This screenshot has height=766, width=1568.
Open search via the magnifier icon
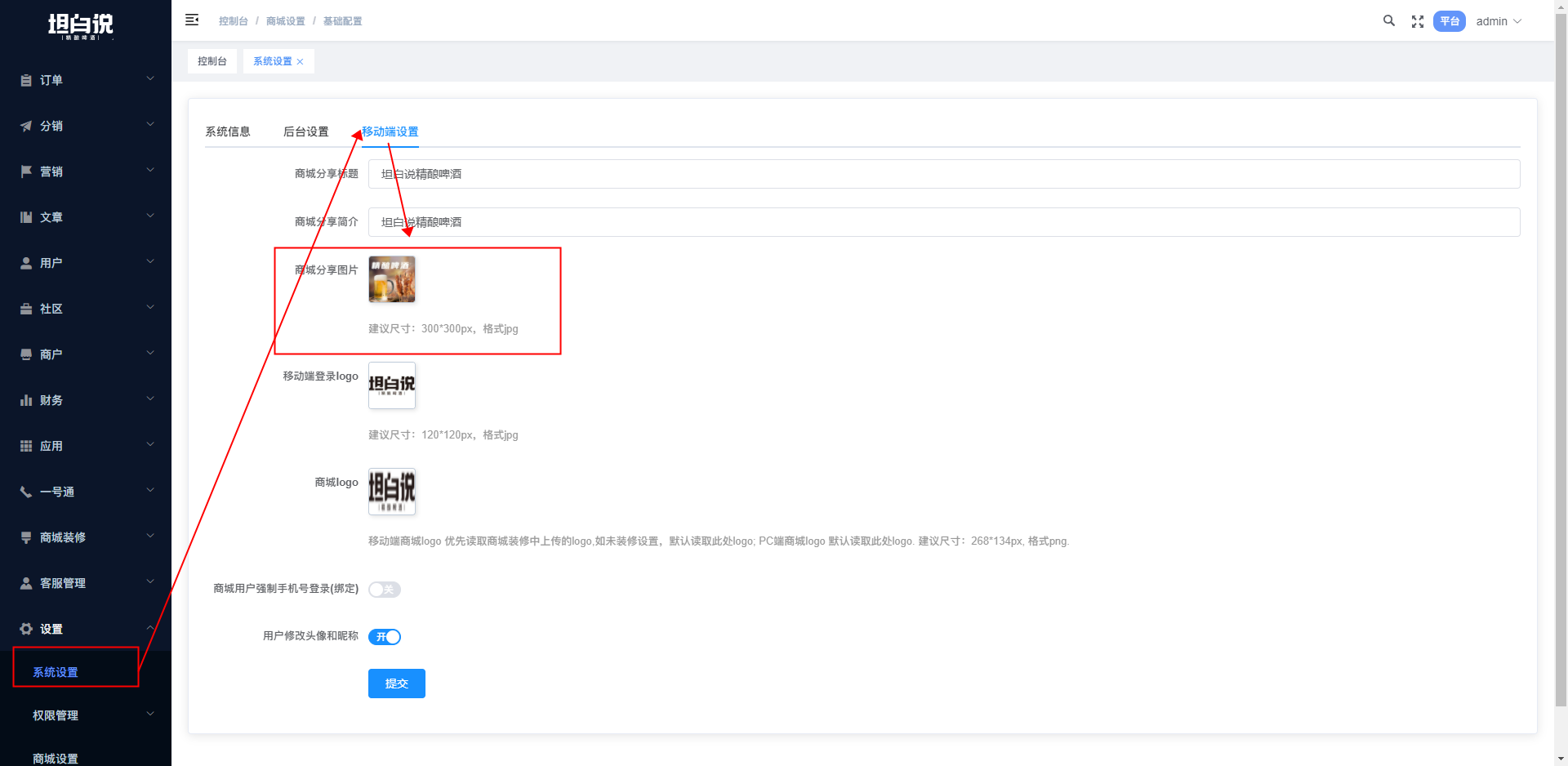tap(1388, 20)
